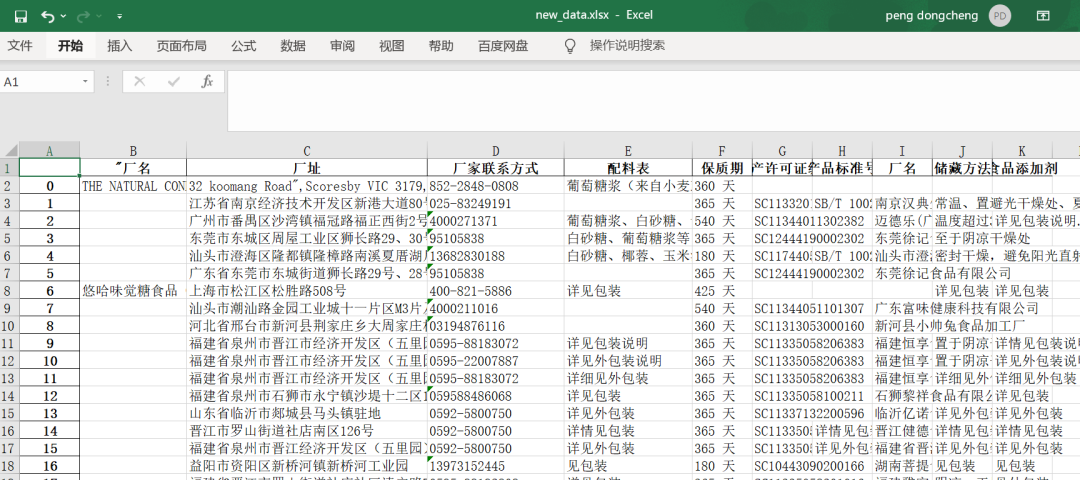Image resolution: width=1080 pixels, height=480 pixels.
Task: Click the redo arrow icon
Action: 83,15
